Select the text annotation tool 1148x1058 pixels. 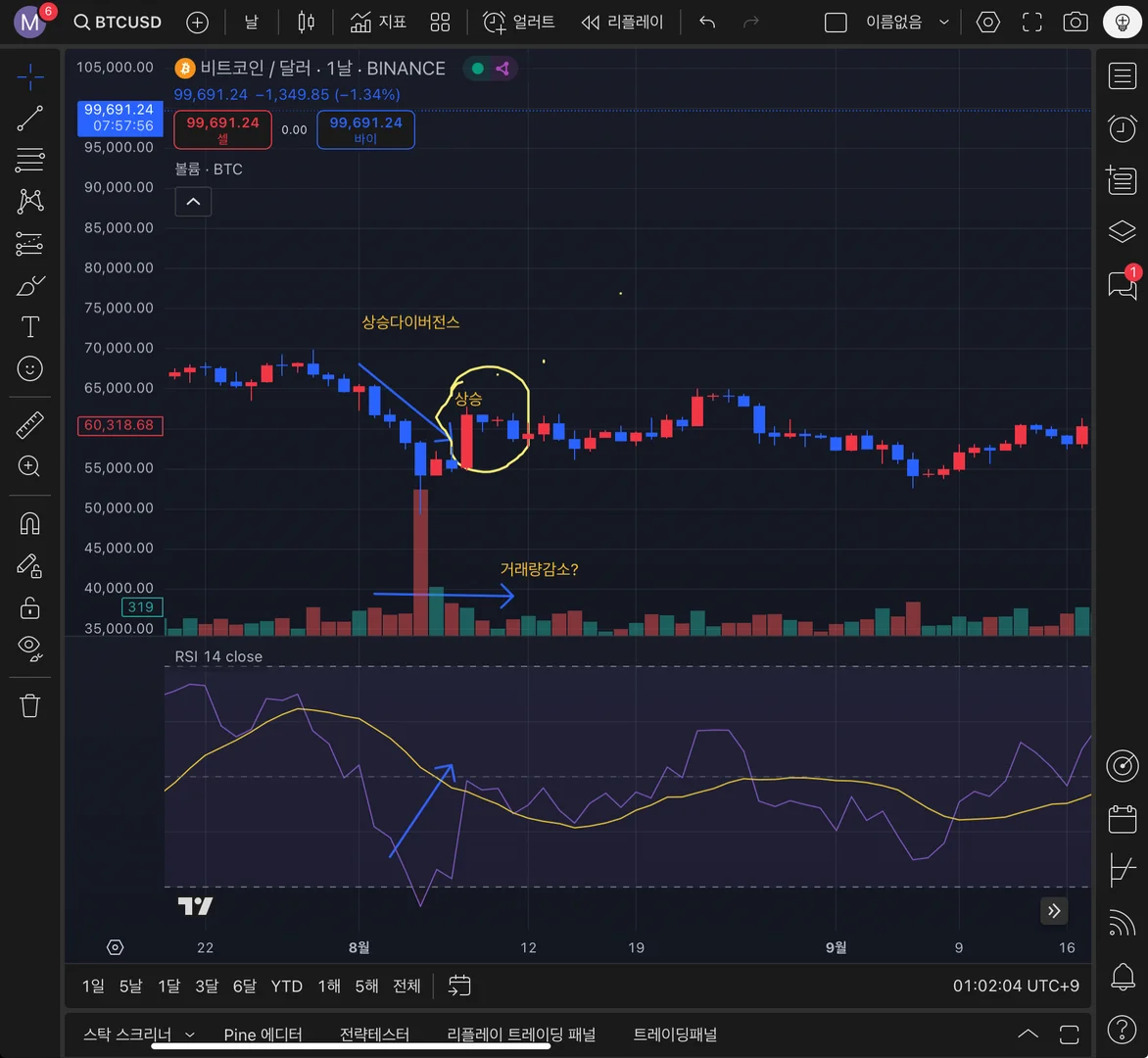(30, 327)
